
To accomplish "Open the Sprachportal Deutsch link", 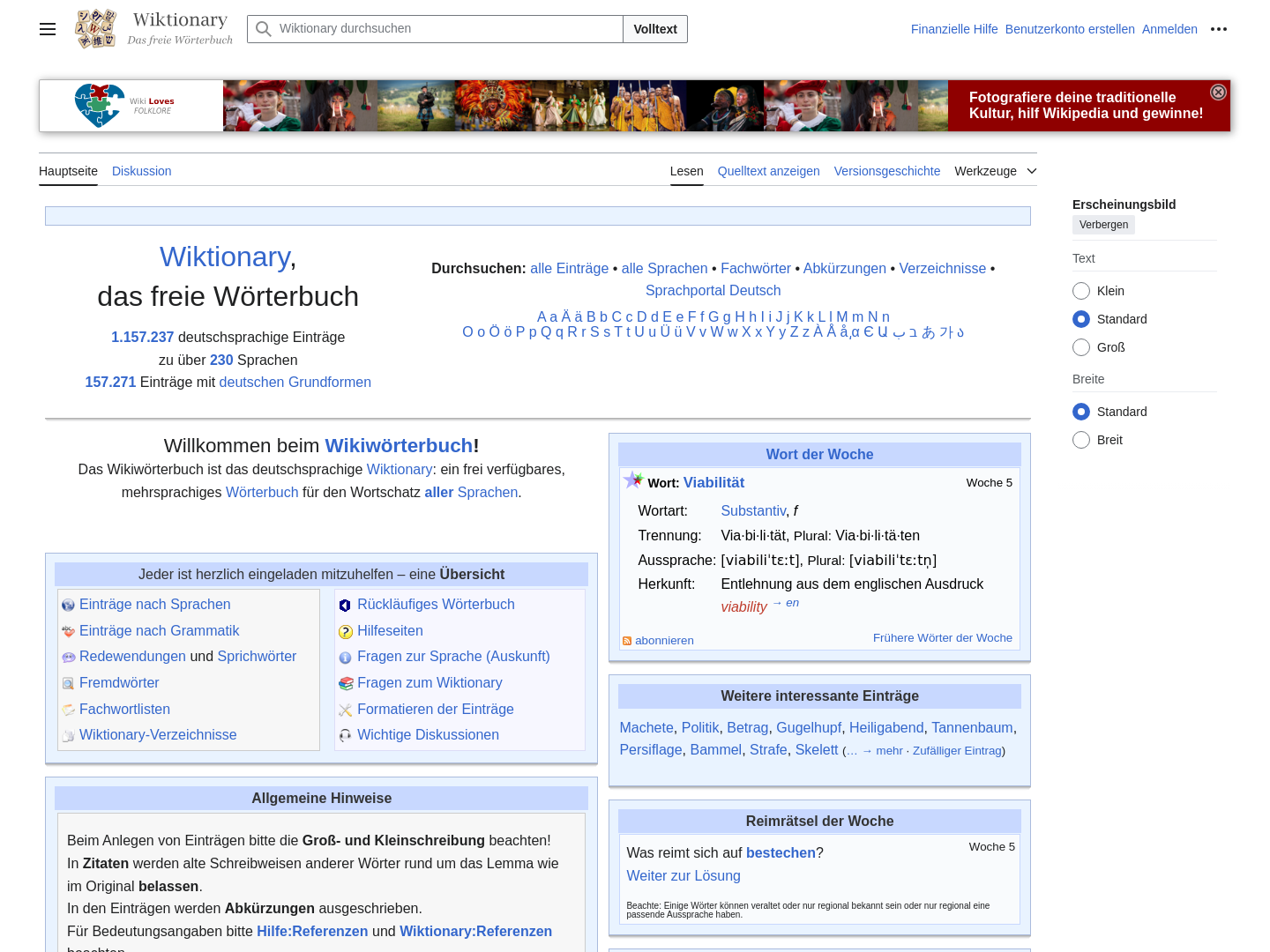I will (713, 290).
